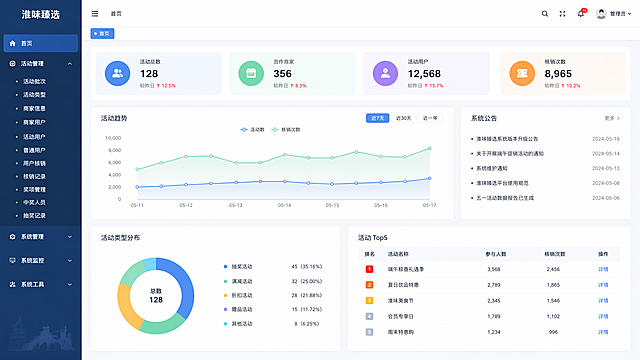Open the notification bell
This screenshot has height=360, width=640.
580,14
